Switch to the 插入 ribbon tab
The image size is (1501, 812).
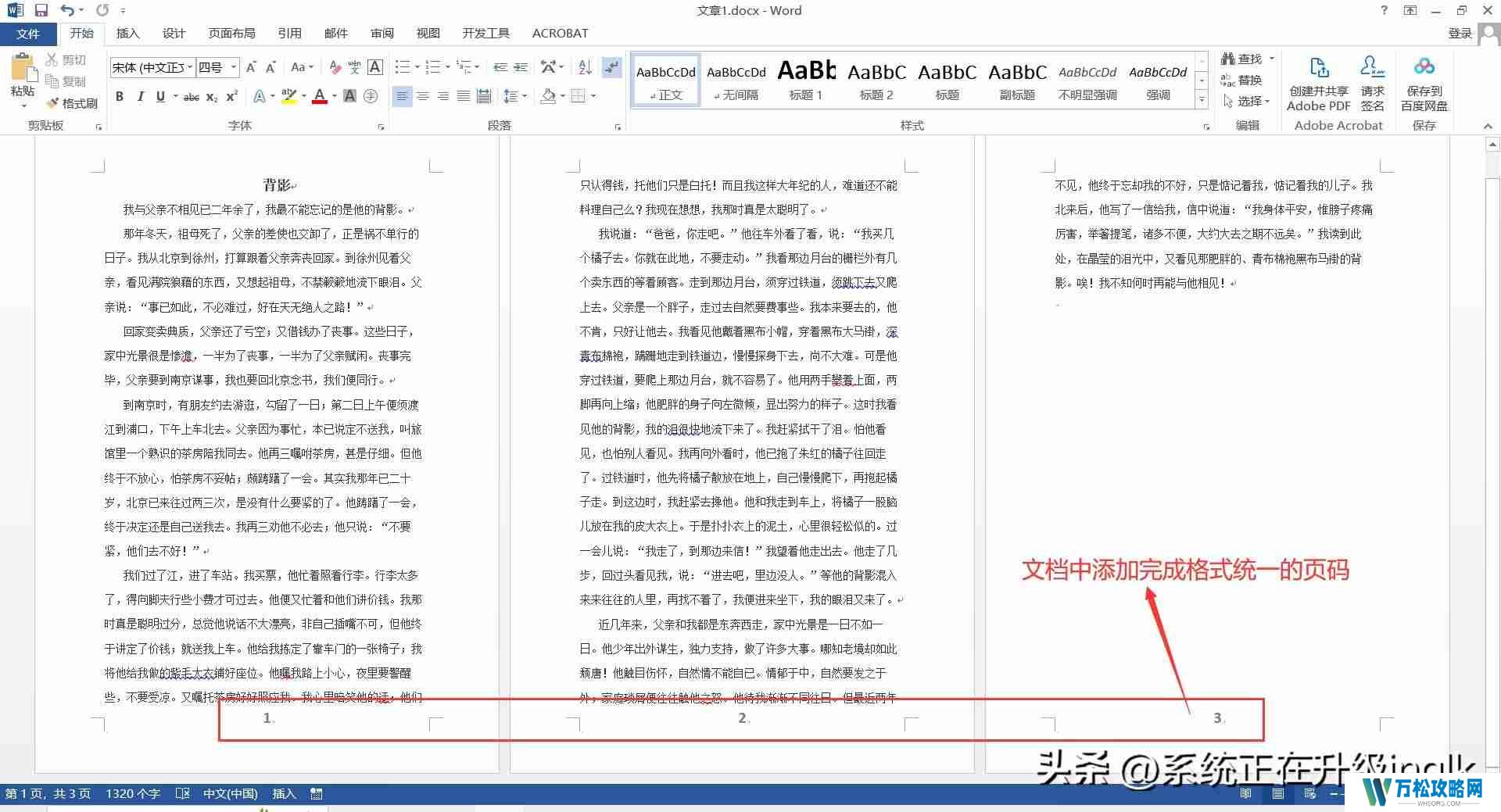coord(127,33)
